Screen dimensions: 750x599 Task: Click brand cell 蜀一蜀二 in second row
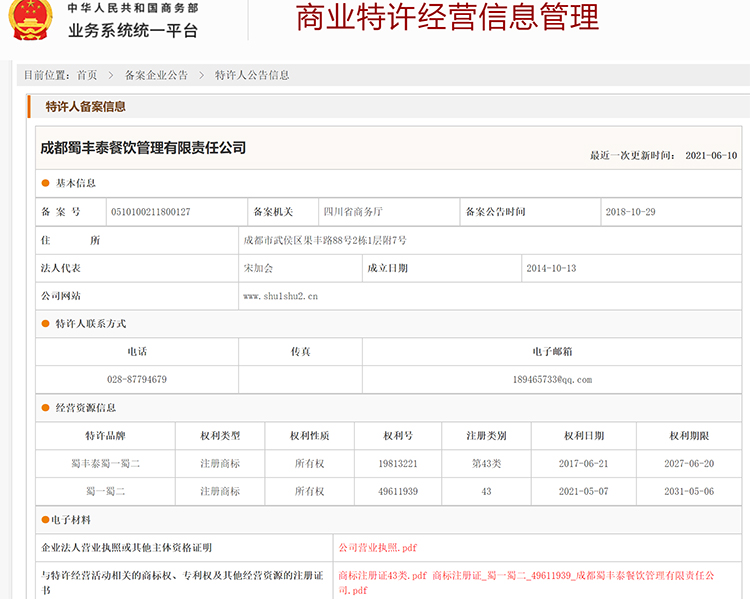(x=105, y=491)
